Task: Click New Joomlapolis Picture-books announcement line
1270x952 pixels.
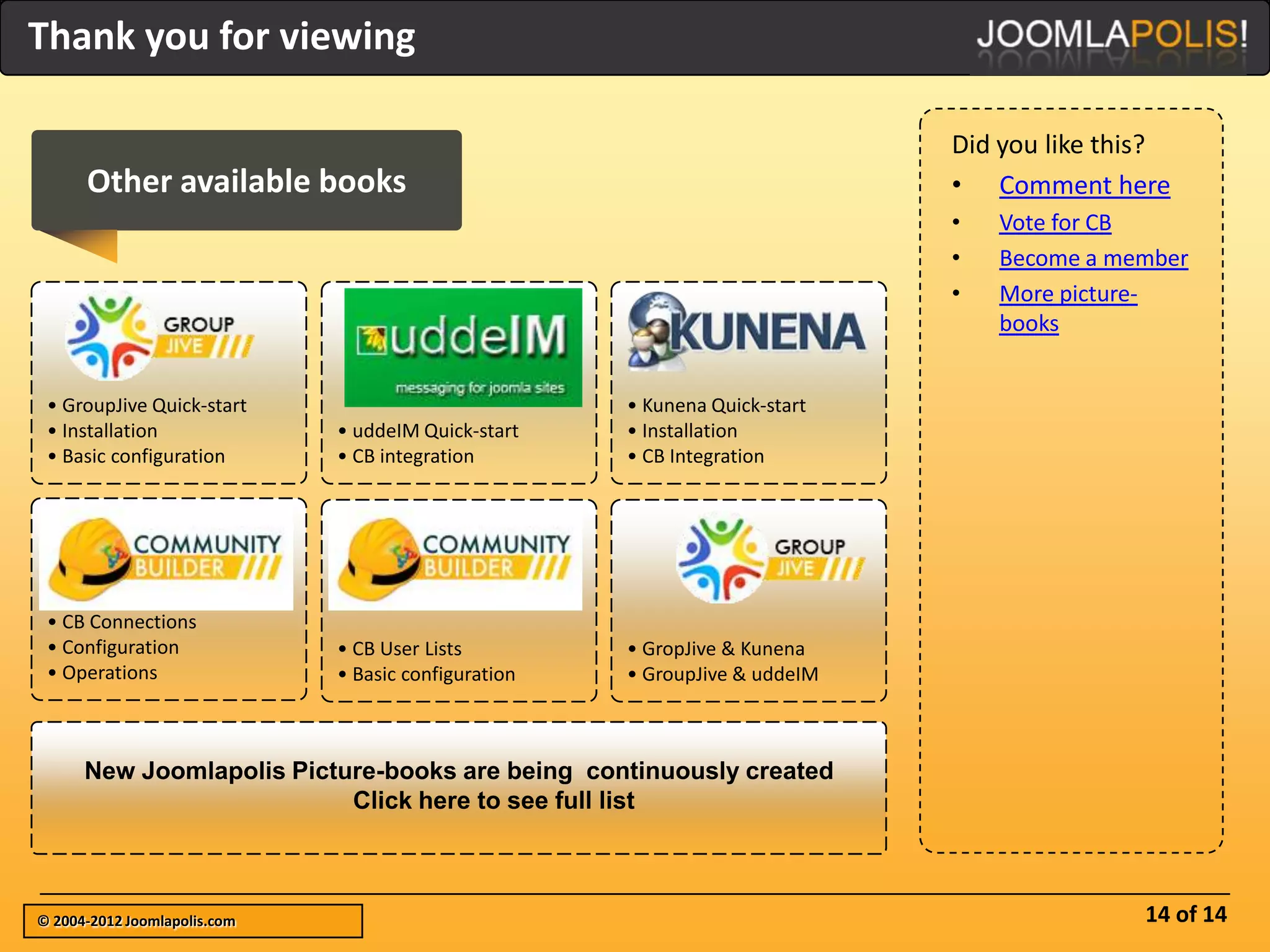Action: tap(459, 770)
